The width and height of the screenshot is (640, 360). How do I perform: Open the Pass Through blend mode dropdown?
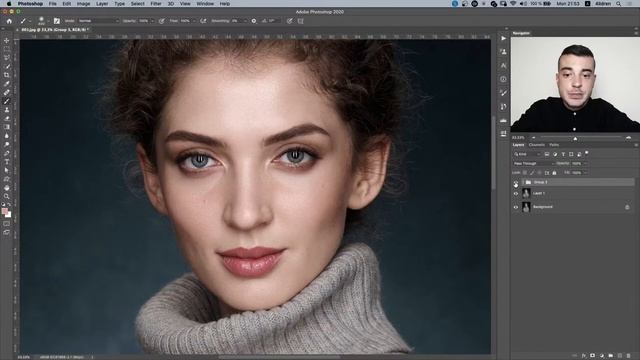click(x=533, y=163)
